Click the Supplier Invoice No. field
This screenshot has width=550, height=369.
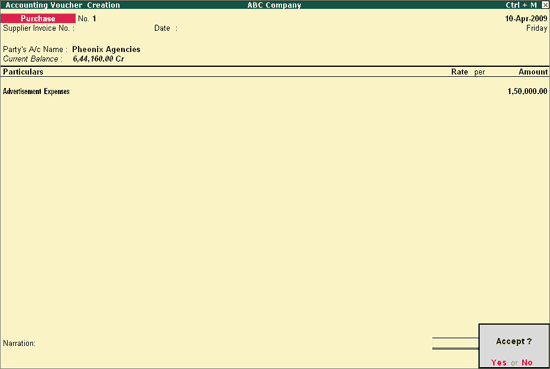112,28
